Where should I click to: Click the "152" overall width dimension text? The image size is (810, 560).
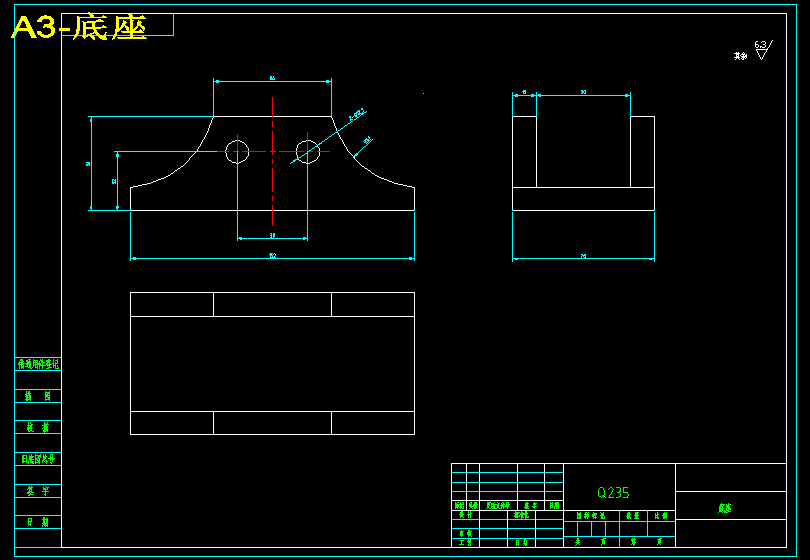pos(272,256)
